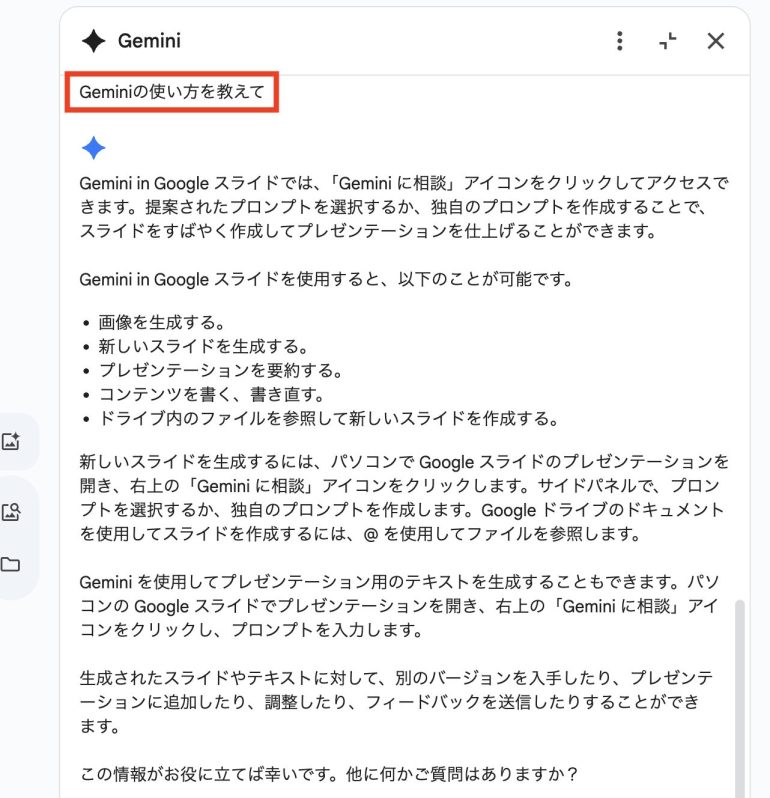This screenshot has height=798, width=770.
Task: Click the bullet "新しいスライドを生成する。"
Action: [203, 347]
